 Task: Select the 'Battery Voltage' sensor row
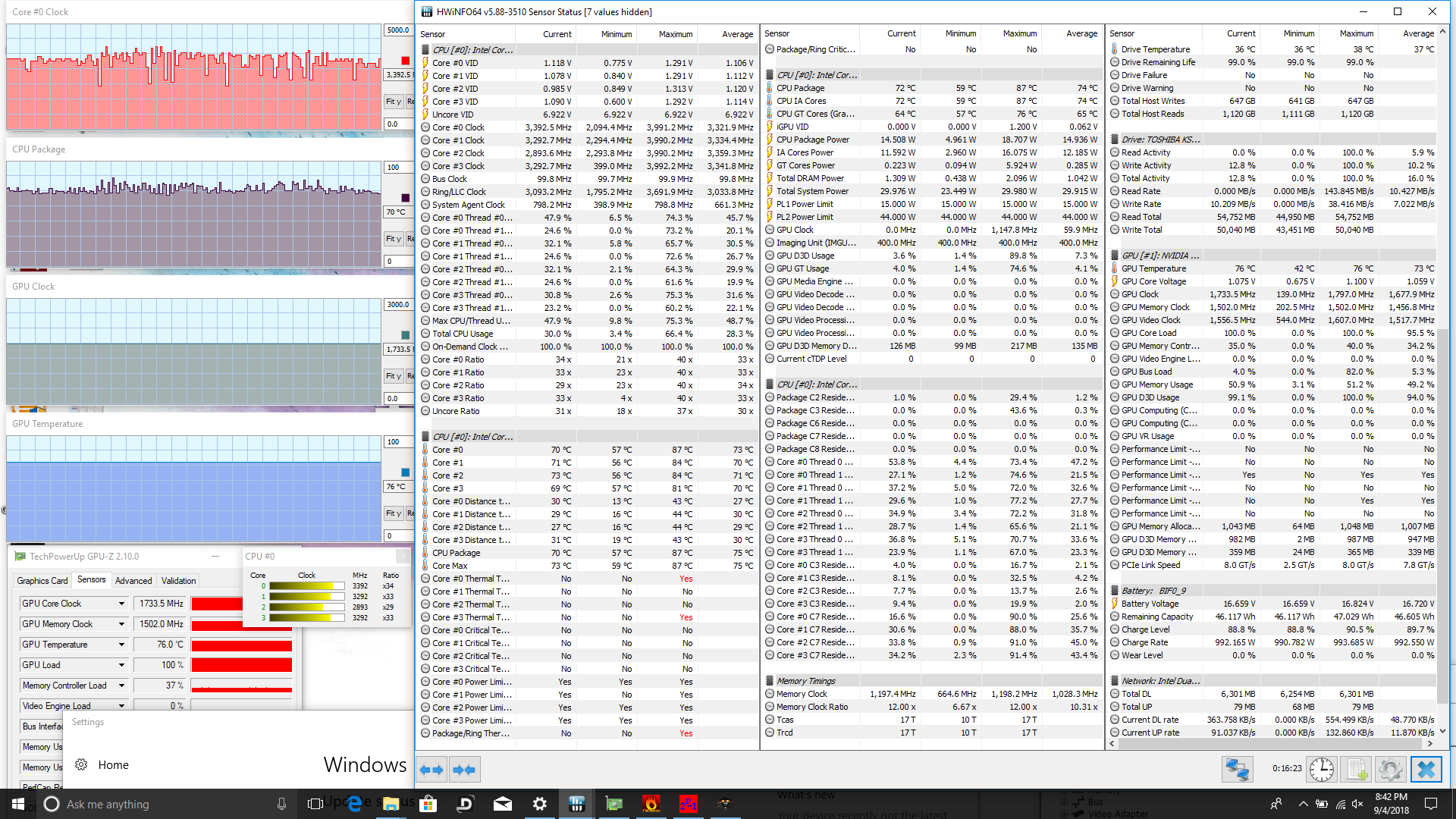click(x=1272, y=604)
